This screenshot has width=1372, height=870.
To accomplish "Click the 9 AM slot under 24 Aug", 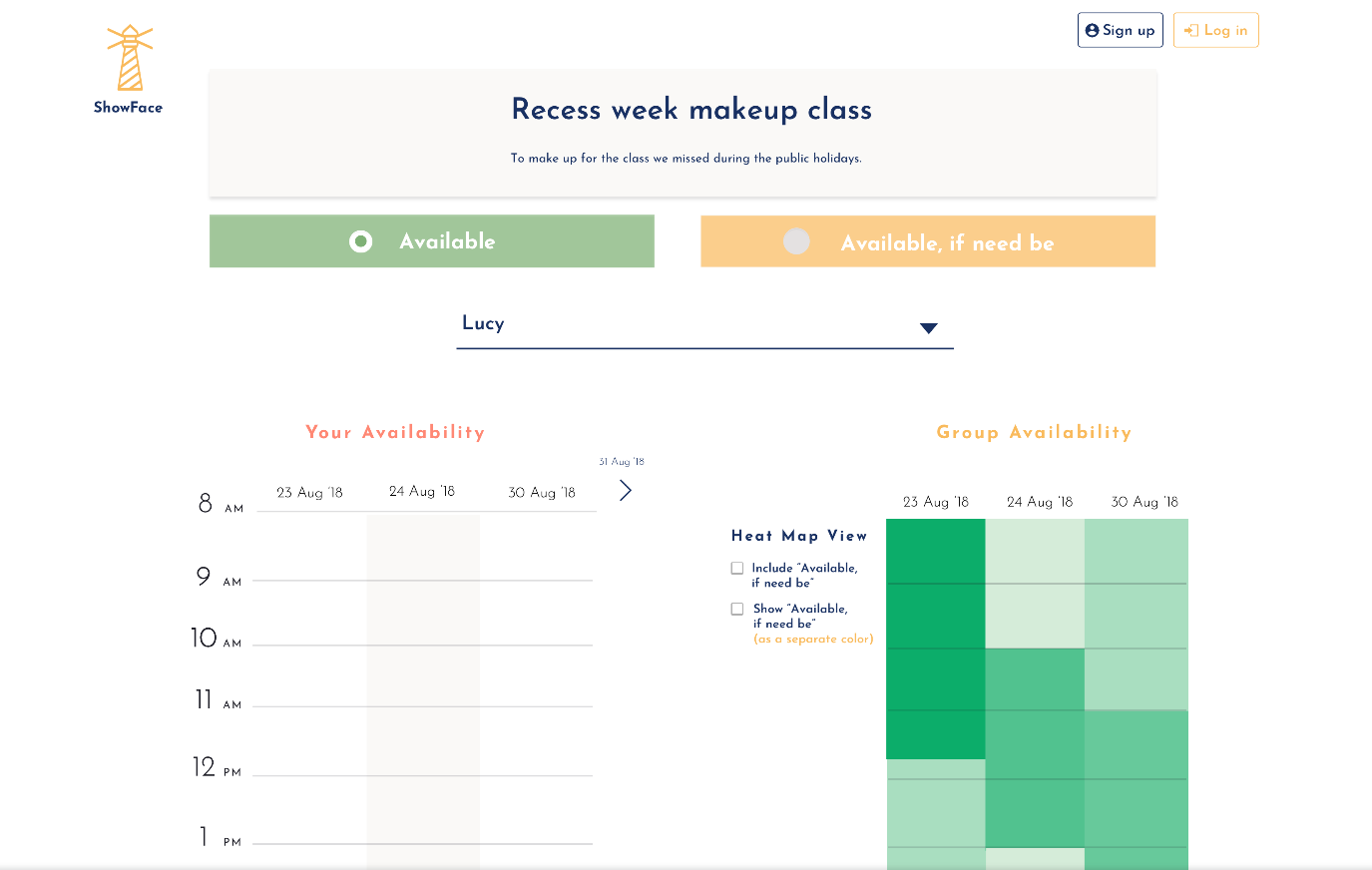I will pyautogui.click(x=423, y=612).
